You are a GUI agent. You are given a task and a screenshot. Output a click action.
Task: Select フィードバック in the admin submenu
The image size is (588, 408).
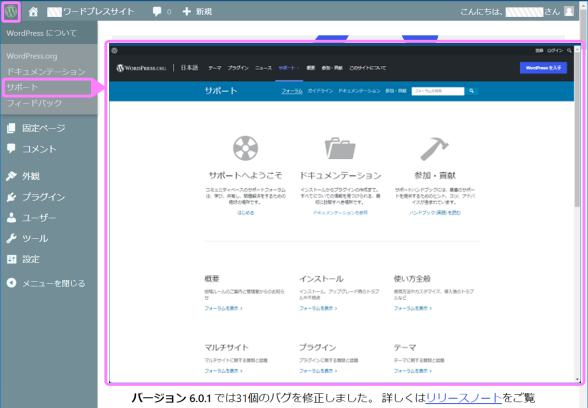(34, 103)
